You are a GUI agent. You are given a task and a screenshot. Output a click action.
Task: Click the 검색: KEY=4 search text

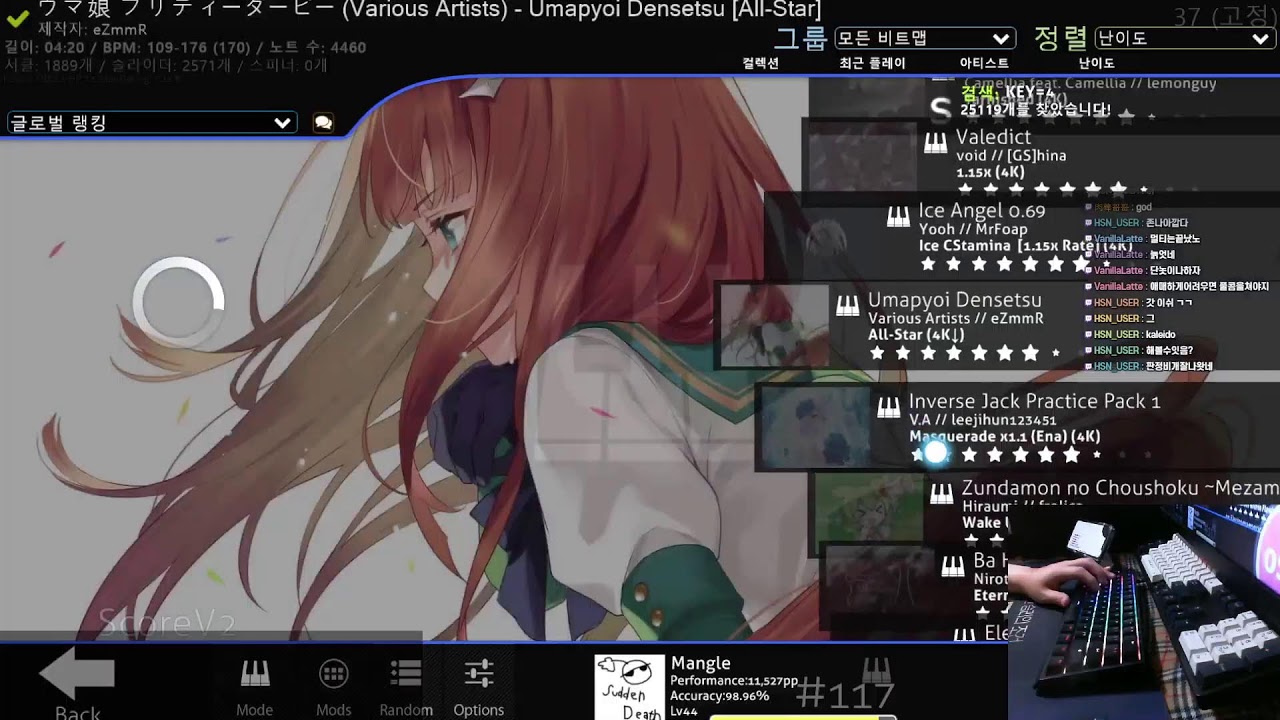pos(1008,93)
